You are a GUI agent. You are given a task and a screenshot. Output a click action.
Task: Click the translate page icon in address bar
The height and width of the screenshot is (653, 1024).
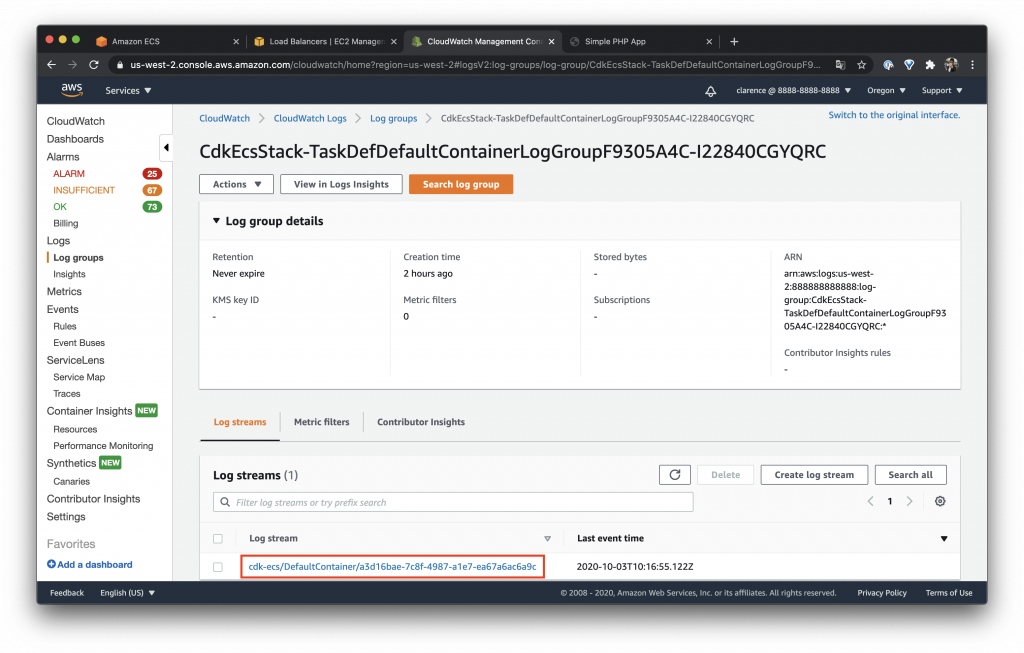pyautogui.click(x=840, y=65)
